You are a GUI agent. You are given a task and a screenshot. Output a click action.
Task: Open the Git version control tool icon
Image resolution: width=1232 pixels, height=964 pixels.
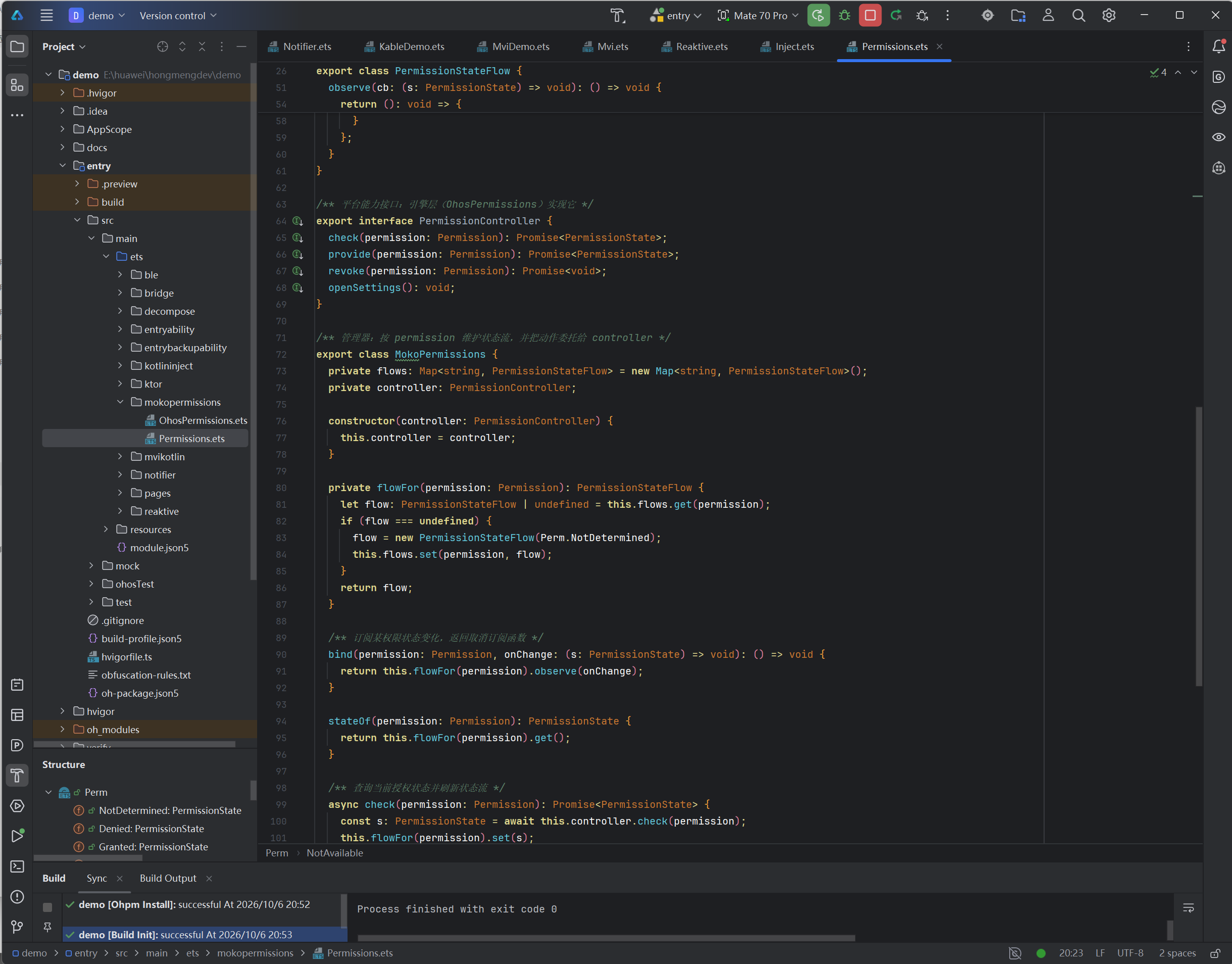[18, 927]
